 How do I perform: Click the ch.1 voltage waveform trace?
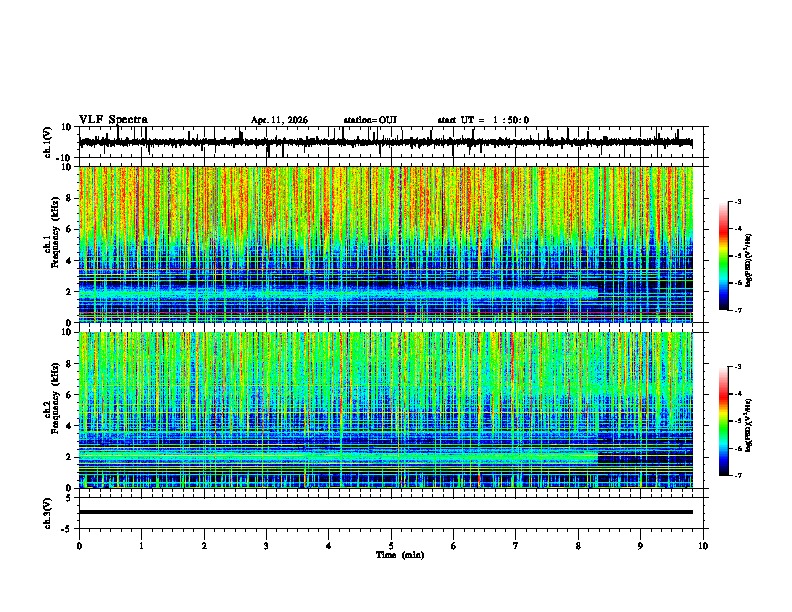tap(385, 143)
